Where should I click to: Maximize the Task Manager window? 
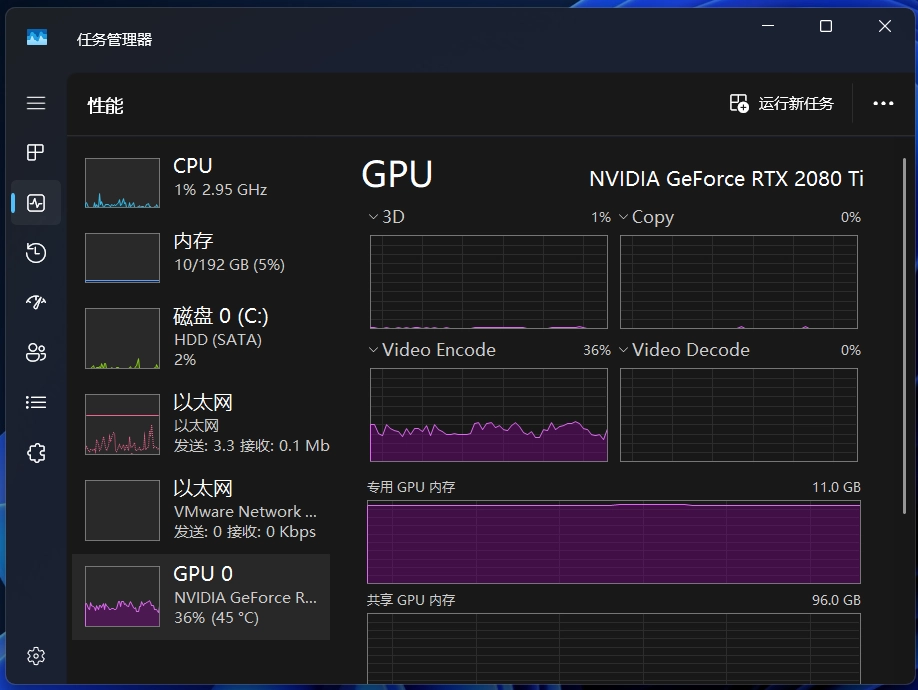coord(825,26)
